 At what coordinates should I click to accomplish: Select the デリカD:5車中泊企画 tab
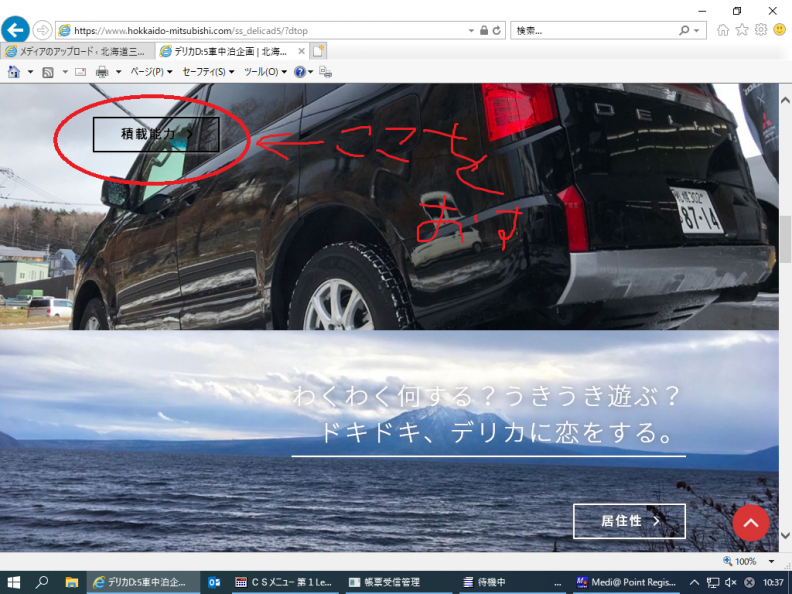click(231, 51)
